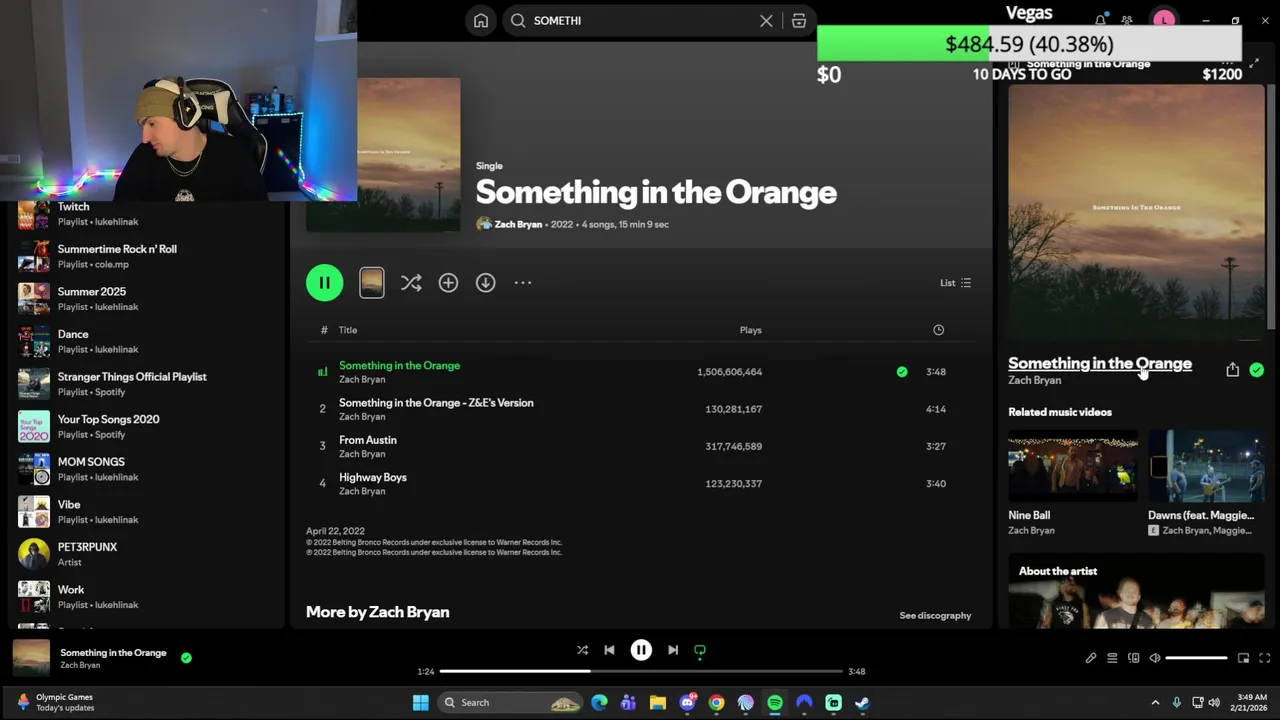Open Work playlist in sidebar
Viewport: 1280px width, 720px height.
[145, 597]
